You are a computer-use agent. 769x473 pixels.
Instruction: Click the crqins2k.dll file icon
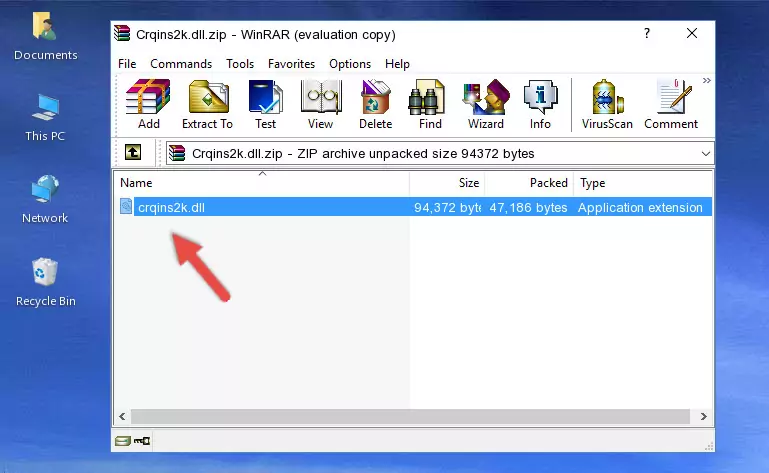click(x=126, y=207)
